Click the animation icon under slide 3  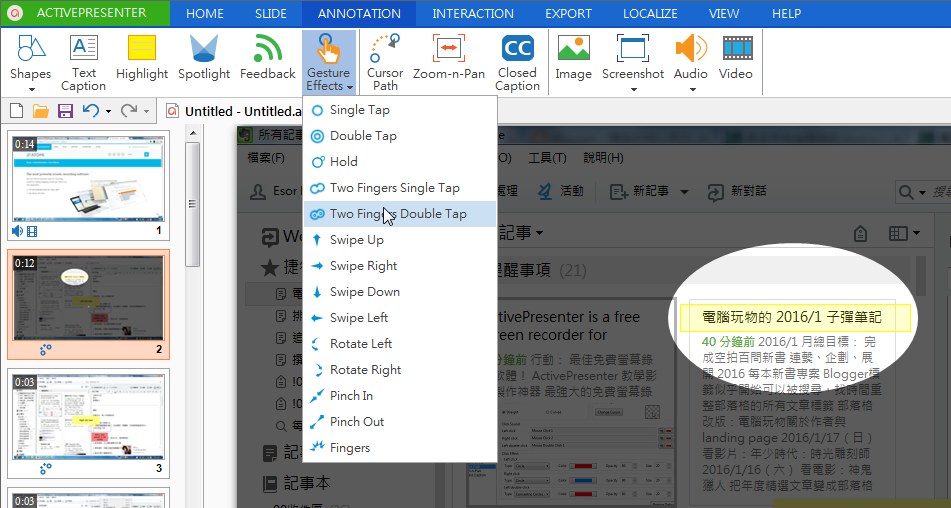pyautogui.click(x=45, y=469)
